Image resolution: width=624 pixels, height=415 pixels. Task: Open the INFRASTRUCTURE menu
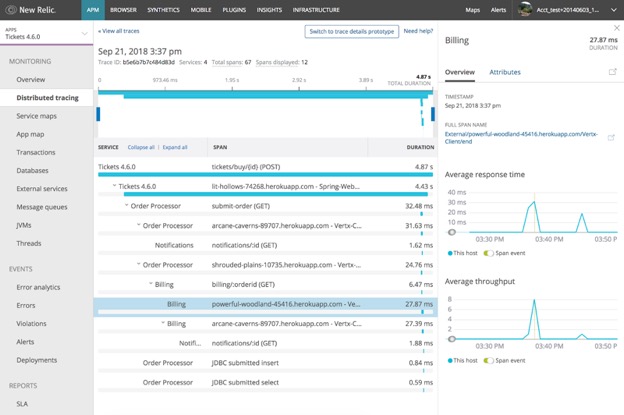point(316,10)
